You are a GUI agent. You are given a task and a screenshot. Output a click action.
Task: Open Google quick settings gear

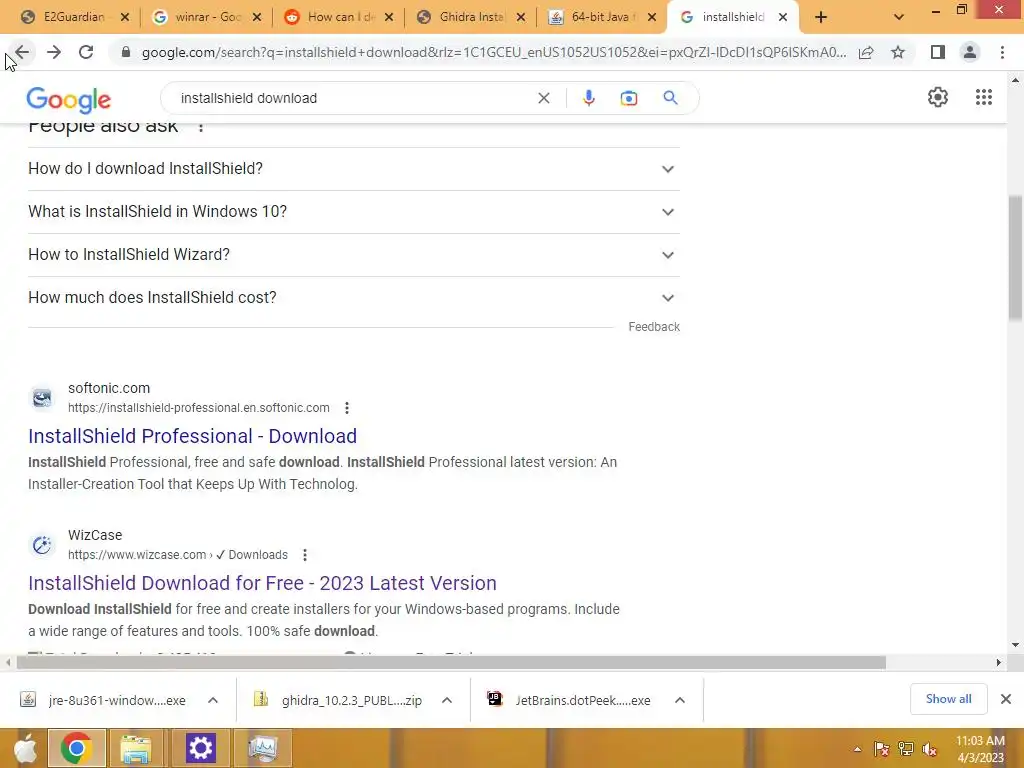(938, 97)
